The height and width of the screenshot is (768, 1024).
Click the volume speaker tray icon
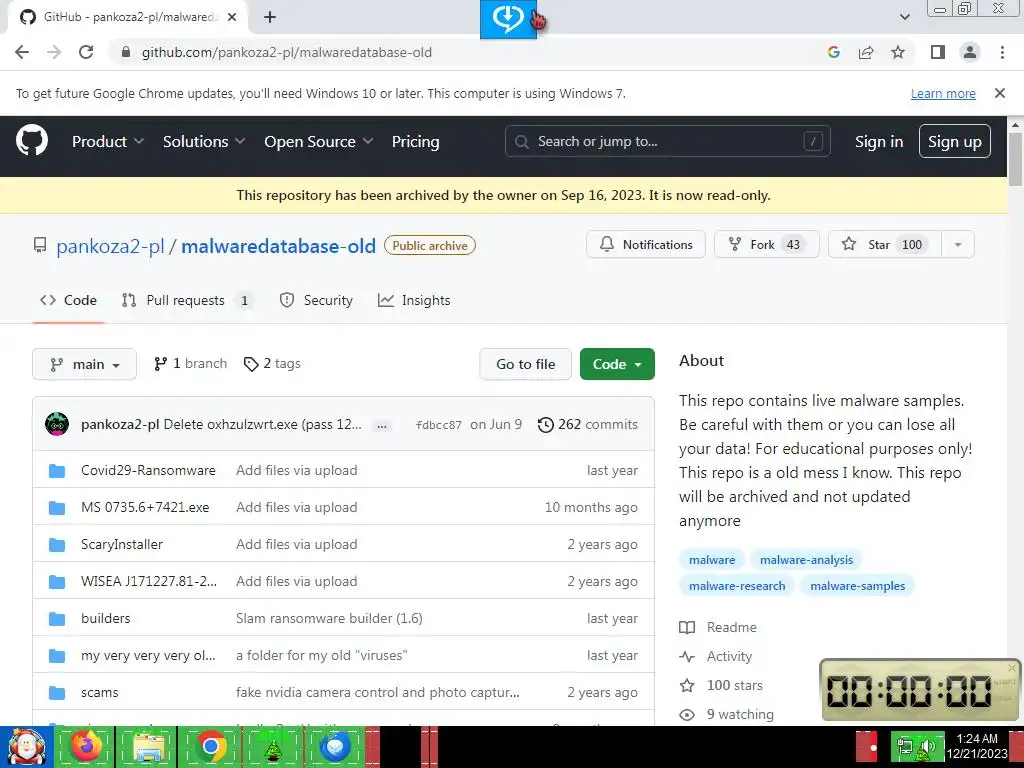(927, 747)
